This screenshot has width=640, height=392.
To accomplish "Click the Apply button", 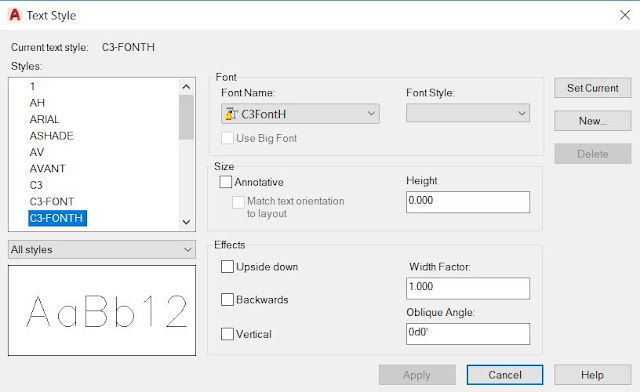I will (417, 375).
